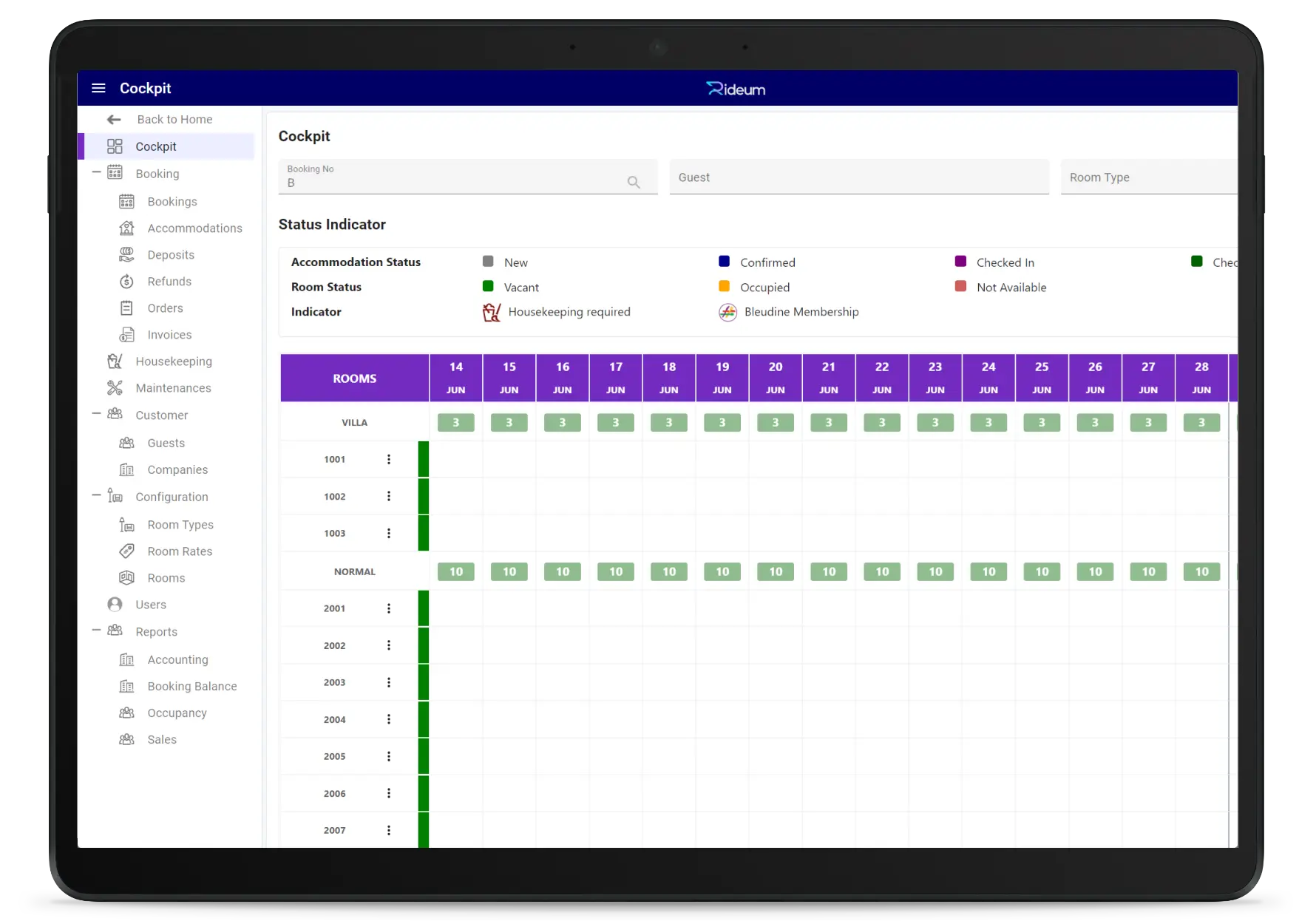Select Cockpit in the sidebar menu
This screenshot has height=921, width=1316.
(x=156, y=146)
